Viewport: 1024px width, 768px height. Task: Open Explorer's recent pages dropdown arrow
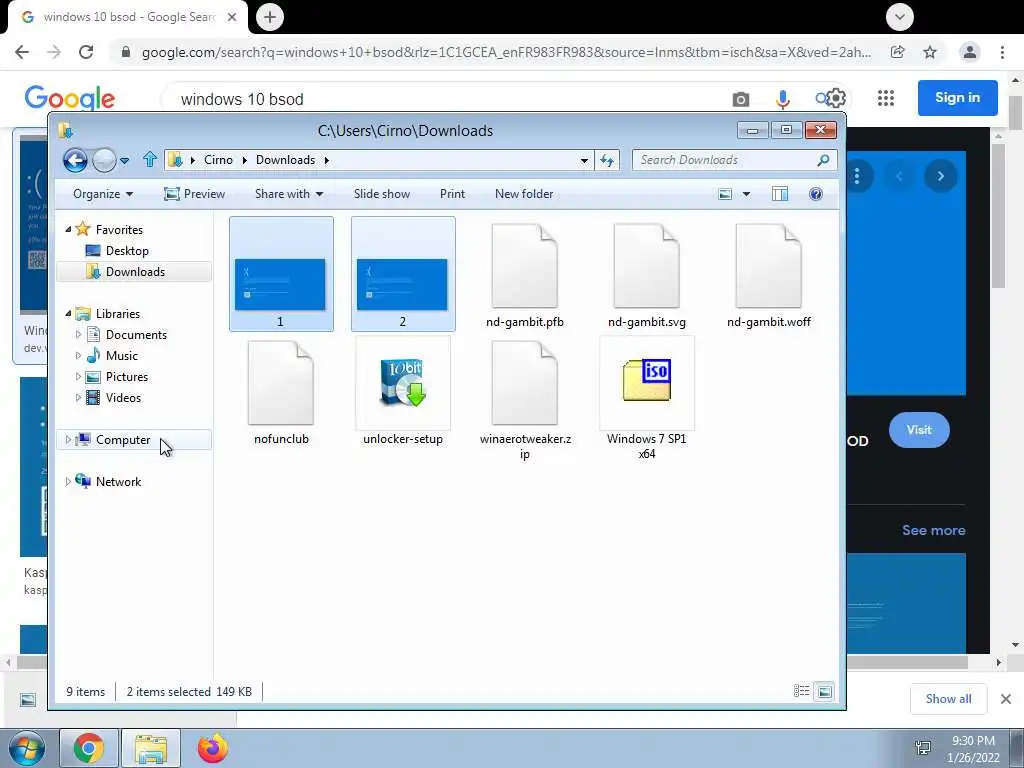coord(125,161)
